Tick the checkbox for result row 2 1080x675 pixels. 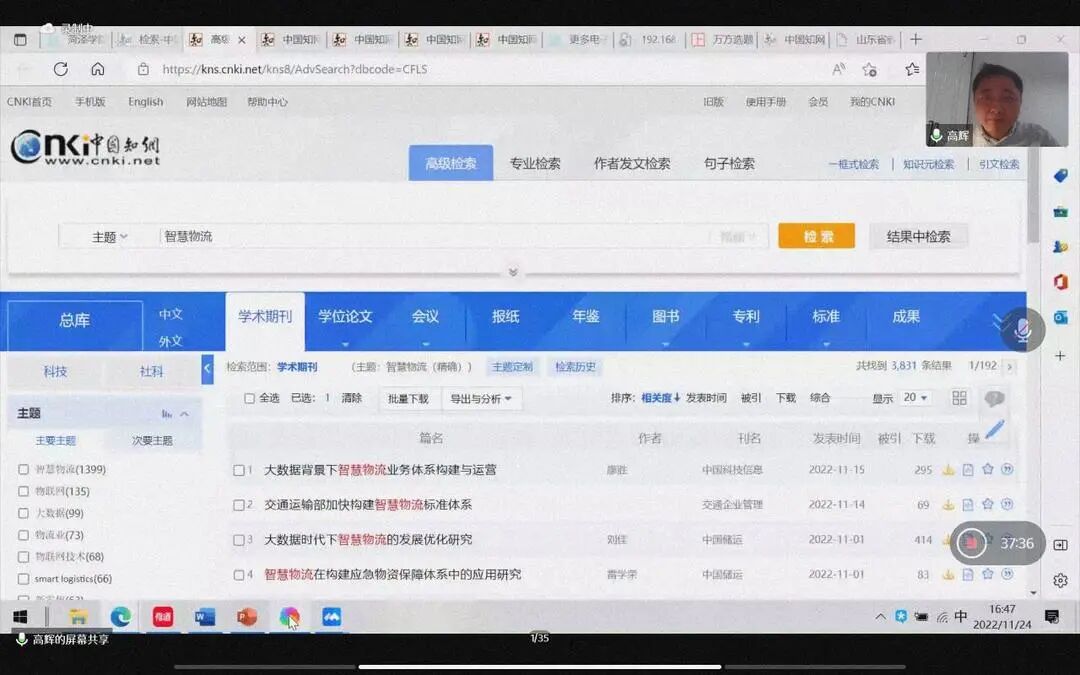coord(239,506)
